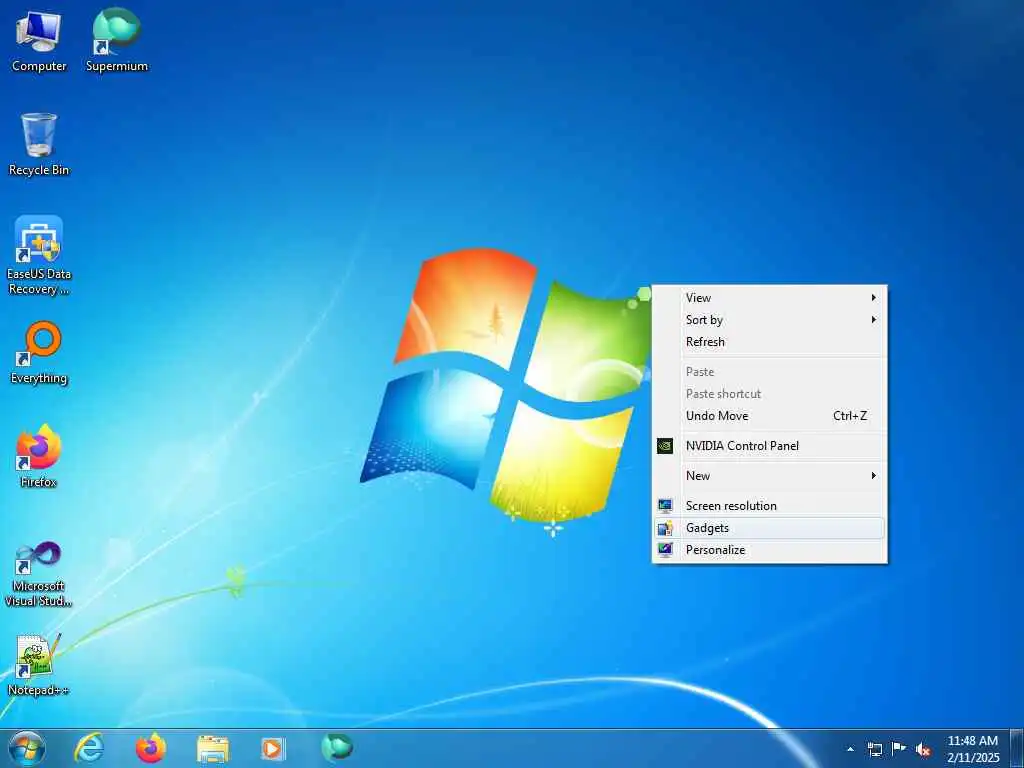Open NVIDIA Control Panel from context menu

(769, 446)
